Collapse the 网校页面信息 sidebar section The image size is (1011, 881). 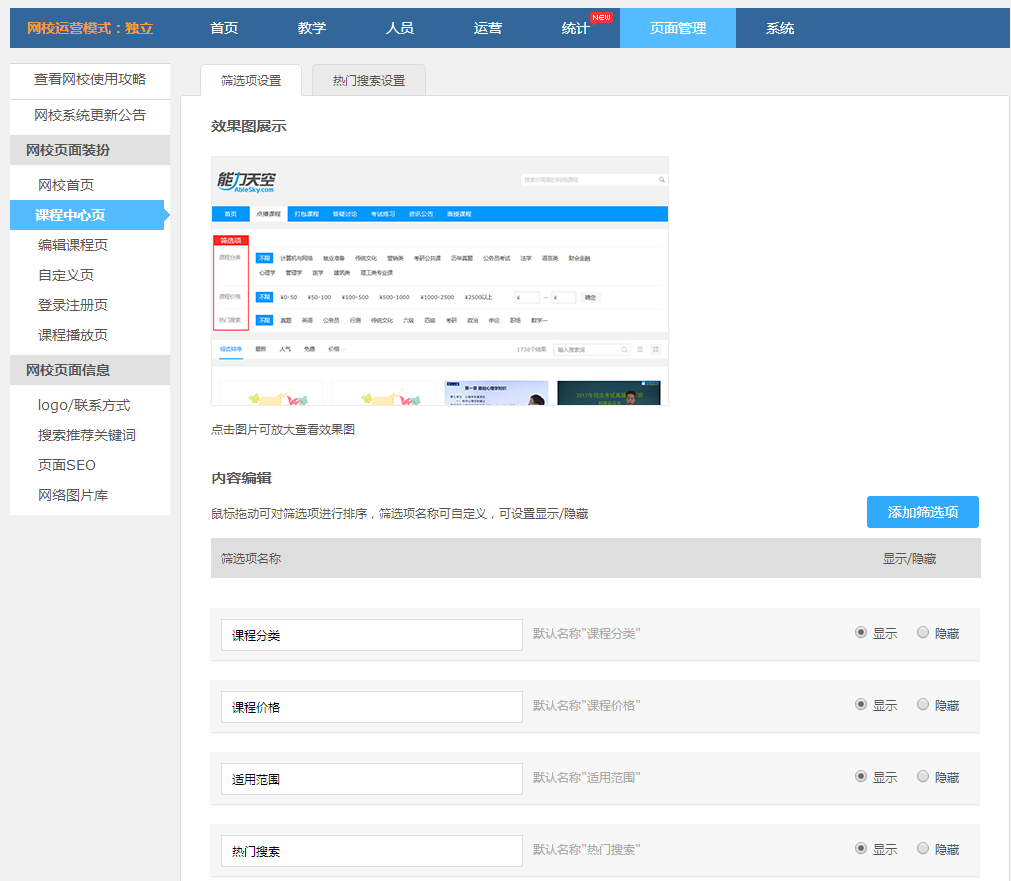tap(68, 370)
